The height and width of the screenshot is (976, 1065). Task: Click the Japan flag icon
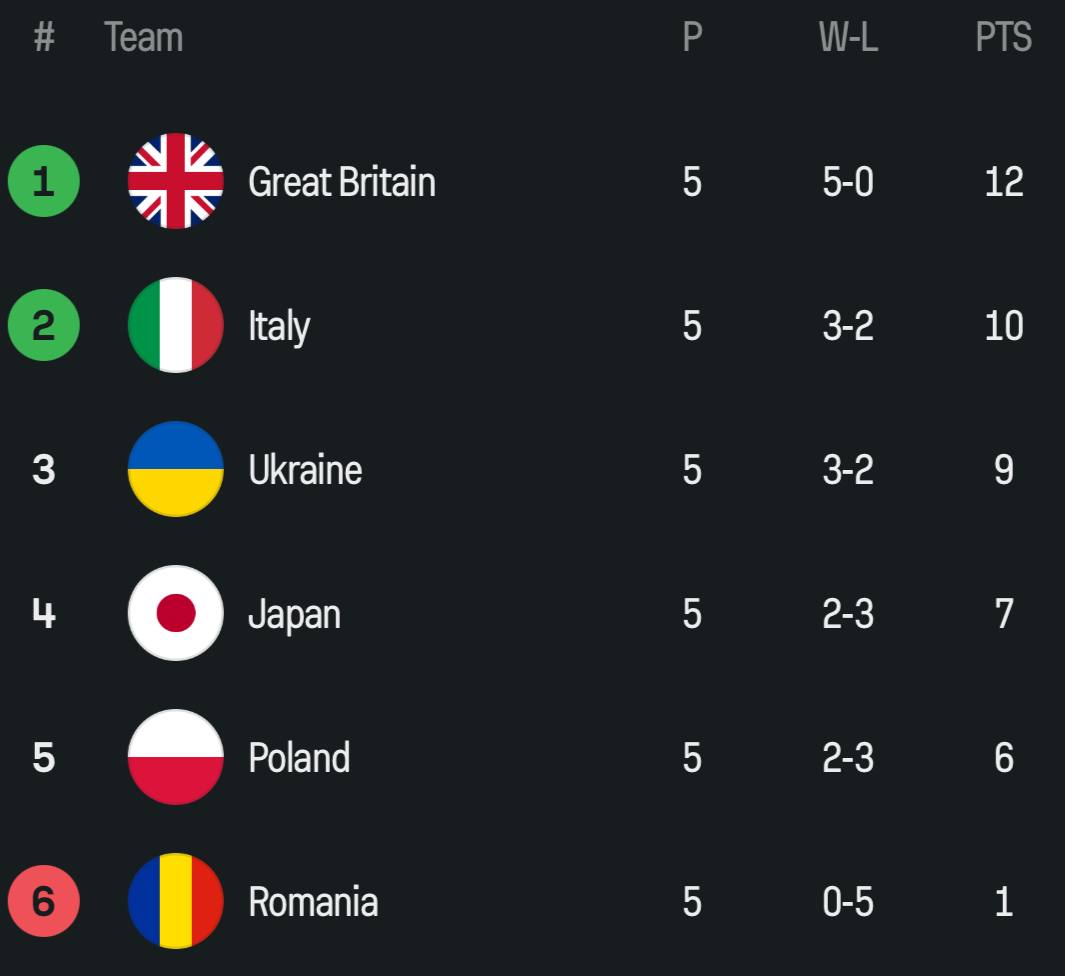pos(176,613)
